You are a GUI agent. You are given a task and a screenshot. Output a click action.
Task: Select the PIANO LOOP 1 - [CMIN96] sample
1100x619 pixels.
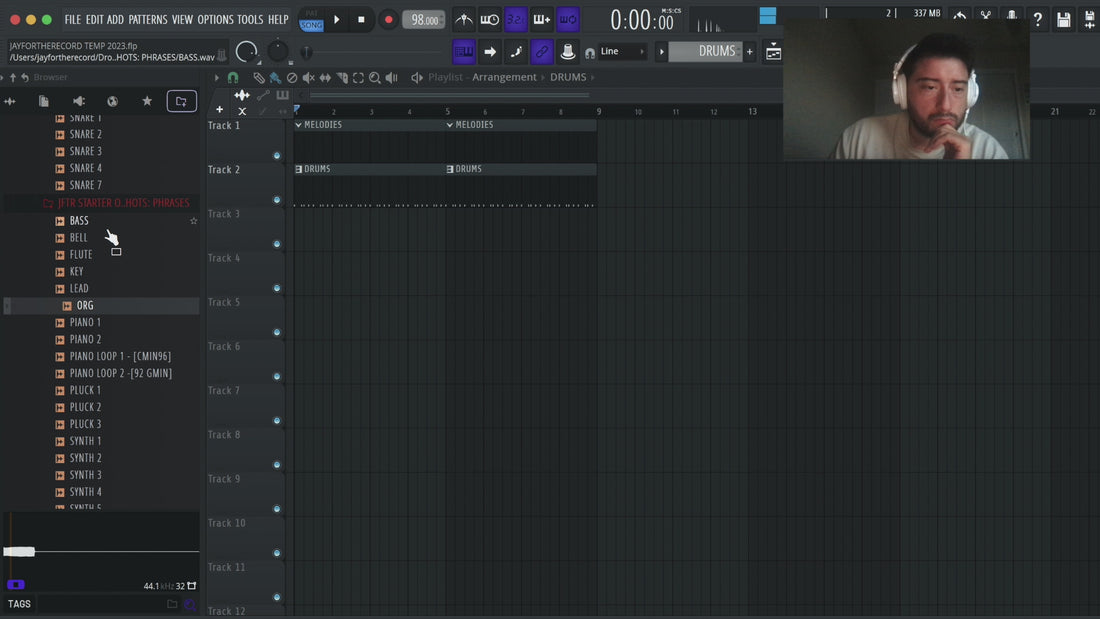coord(120,357)
